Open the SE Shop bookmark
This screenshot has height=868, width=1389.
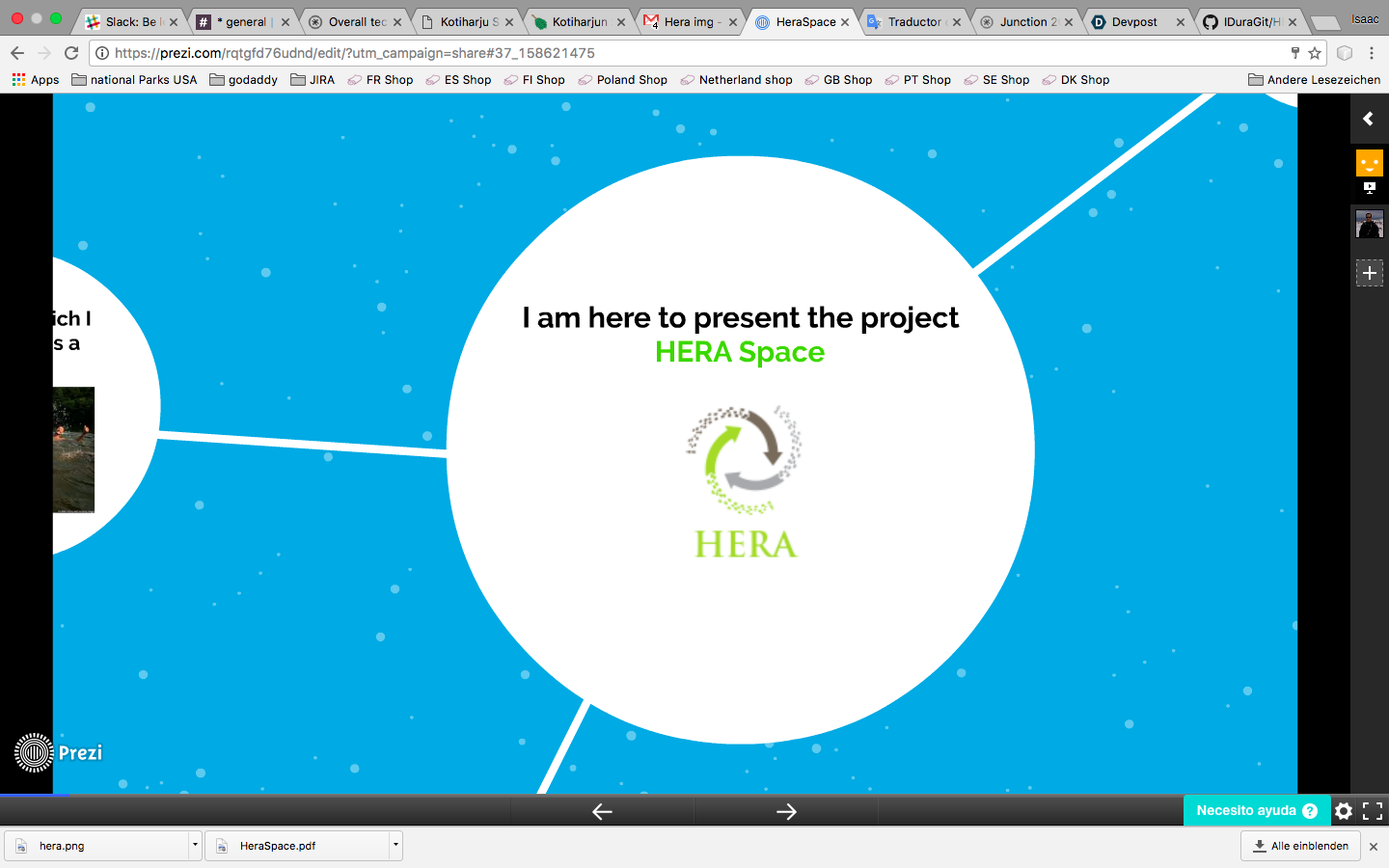tap(996, 80)
